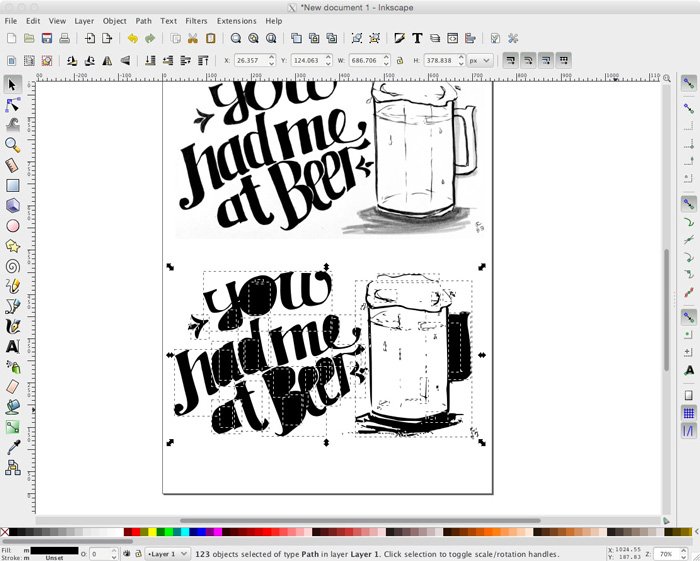Screen dimensions: 700x561
Task: Click the Cut scissors icon
Action: 193,38
